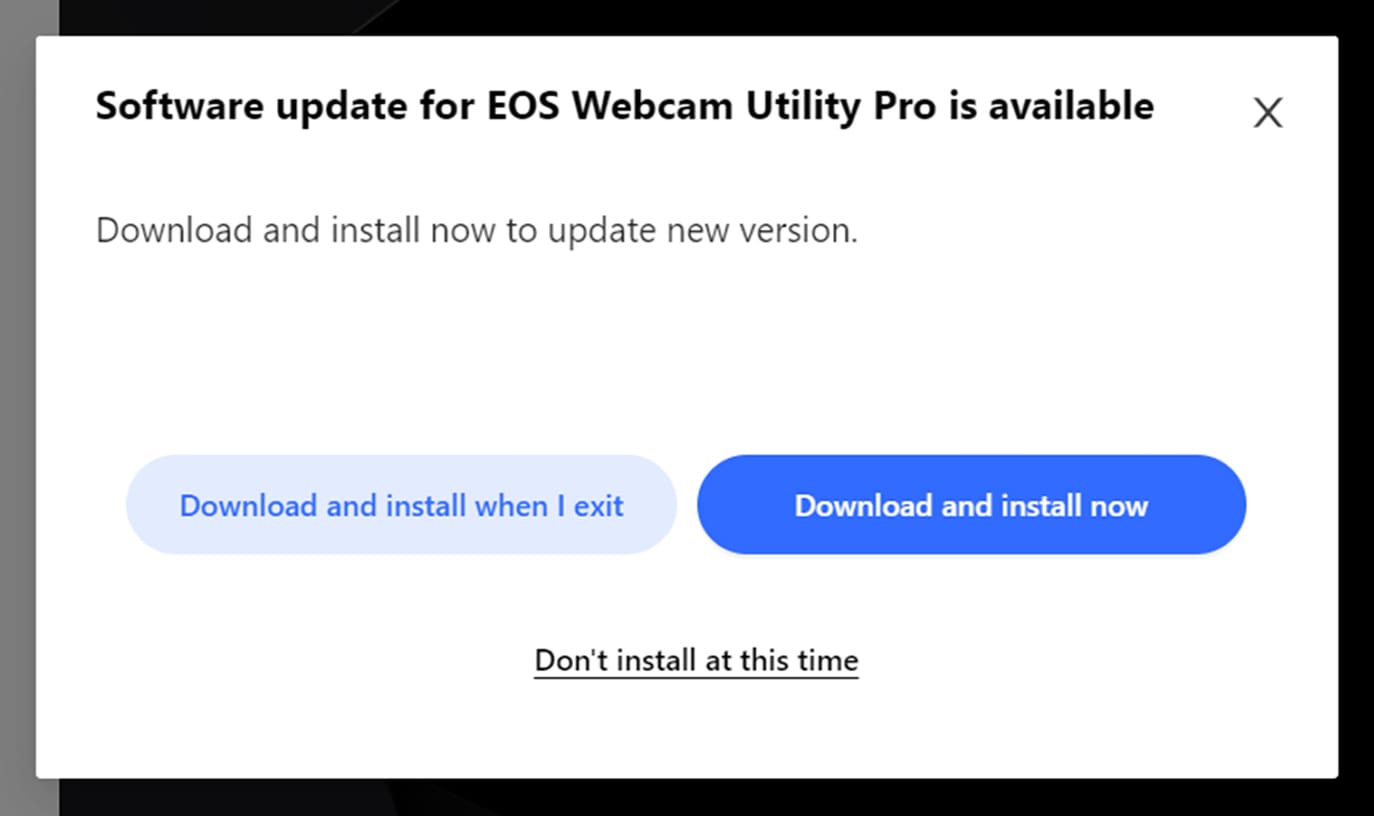Click the dialog title about EOS Webcam Utility Pro
Image resolution: width=1374 pixels, height=816 pixels.
(x=624, y=105)
